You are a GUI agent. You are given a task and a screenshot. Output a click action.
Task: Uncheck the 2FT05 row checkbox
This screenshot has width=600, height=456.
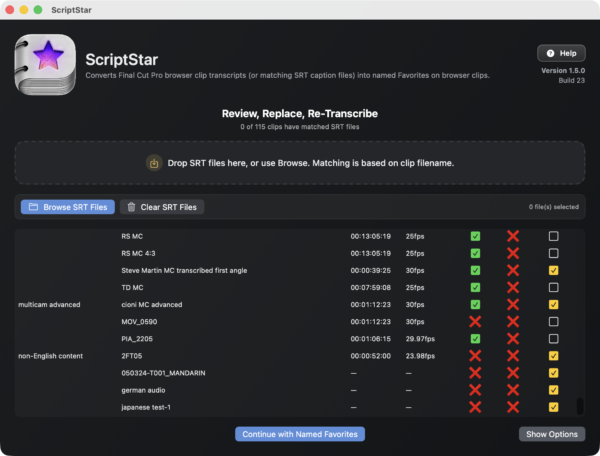click(553, 356)
